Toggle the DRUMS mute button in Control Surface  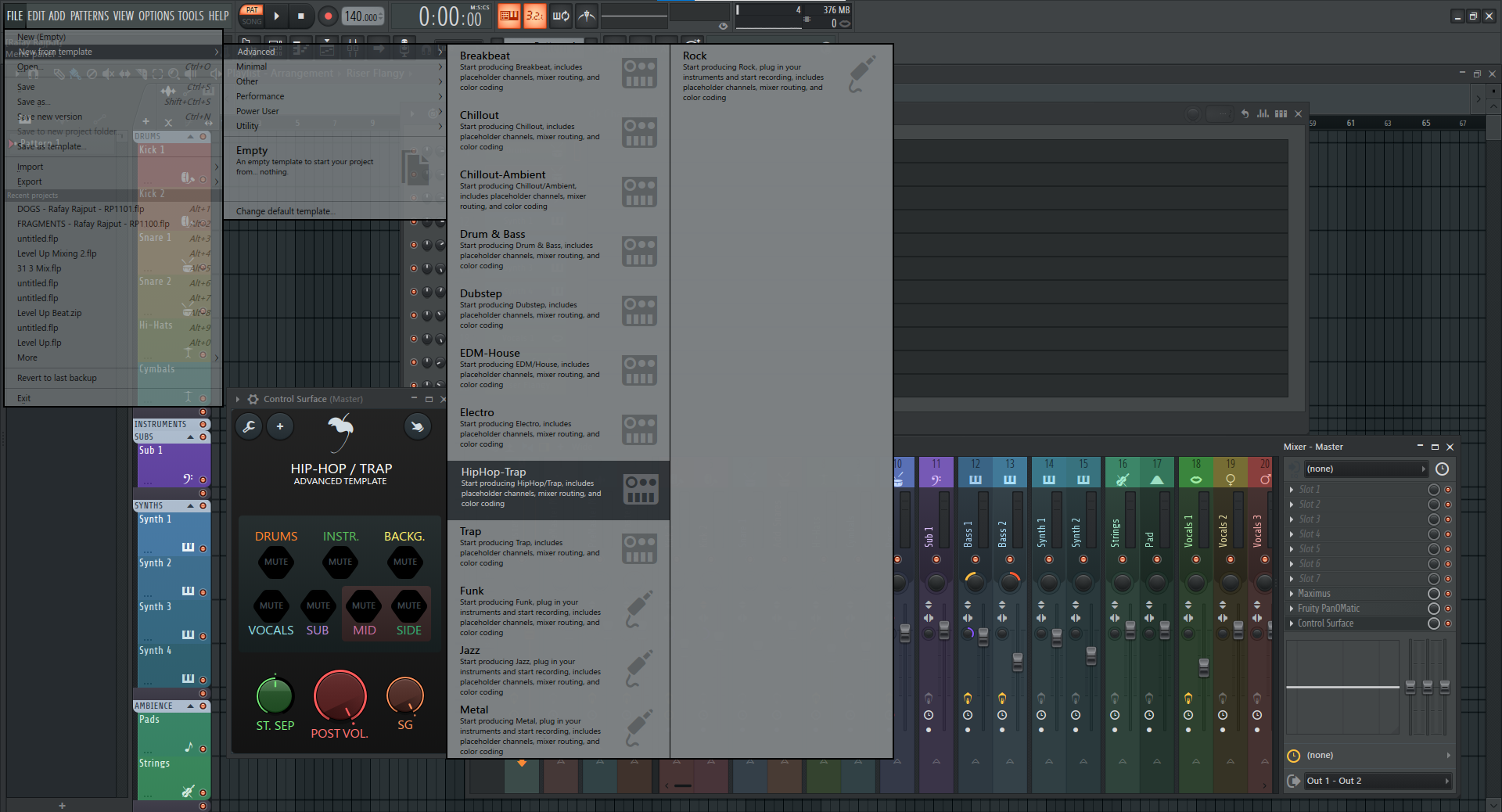(x=275, y=562)
